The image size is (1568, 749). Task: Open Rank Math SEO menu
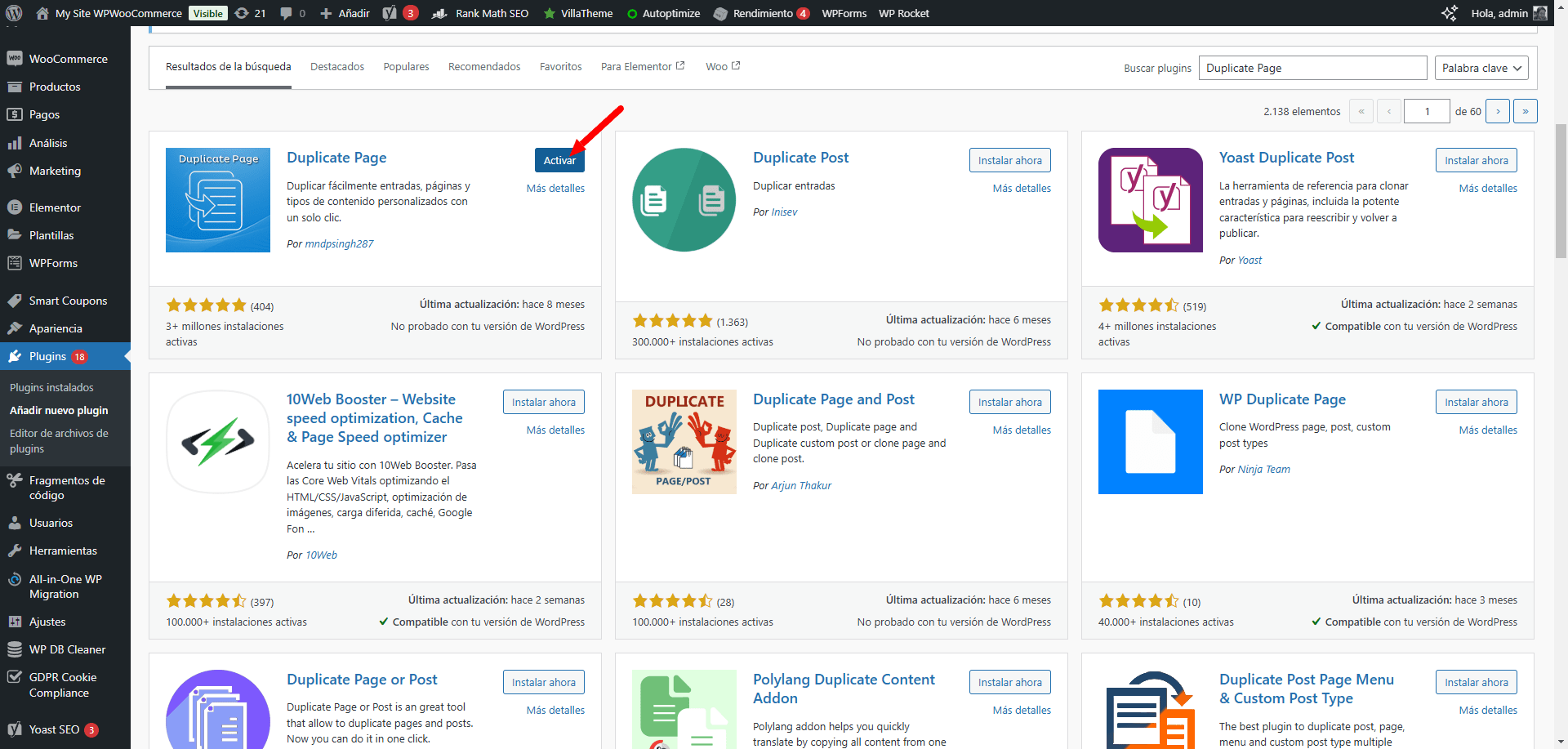click(480, 13)
